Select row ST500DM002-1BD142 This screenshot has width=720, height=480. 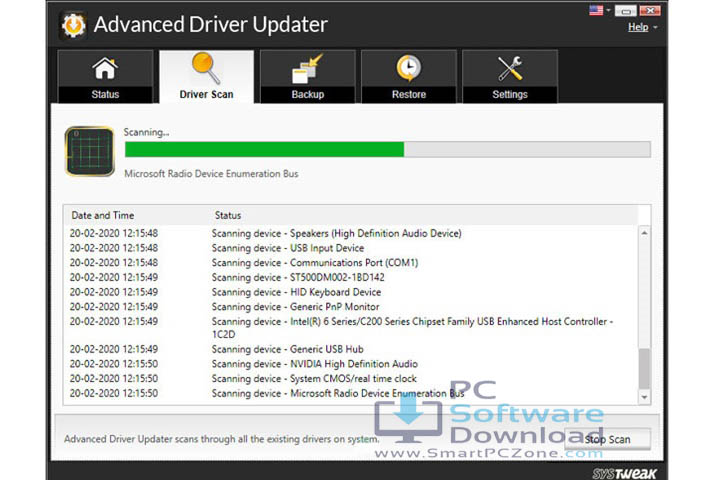point(351,277)
